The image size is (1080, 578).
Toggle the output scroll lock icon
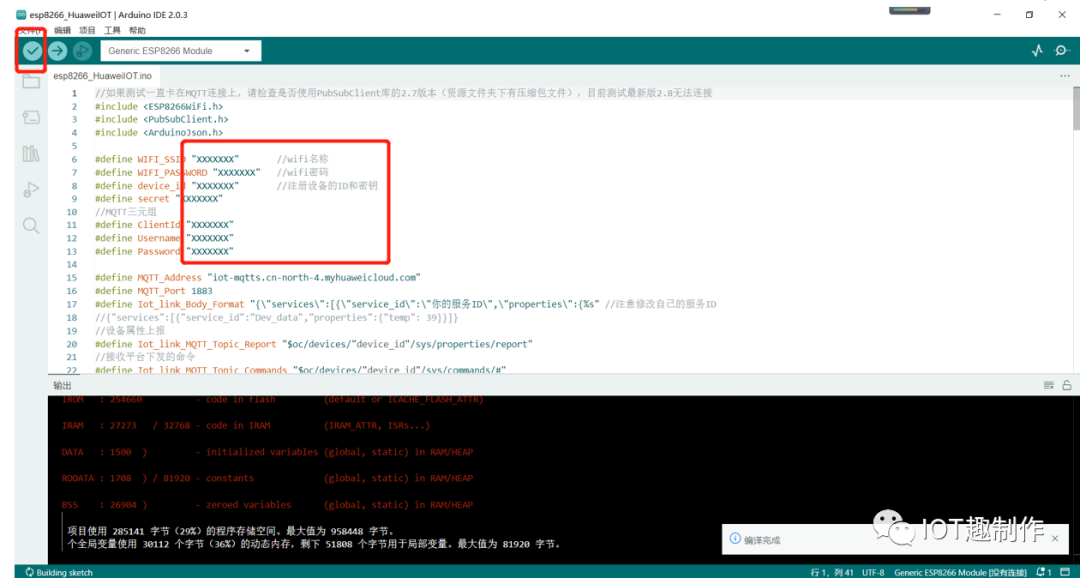(1066, 385)
